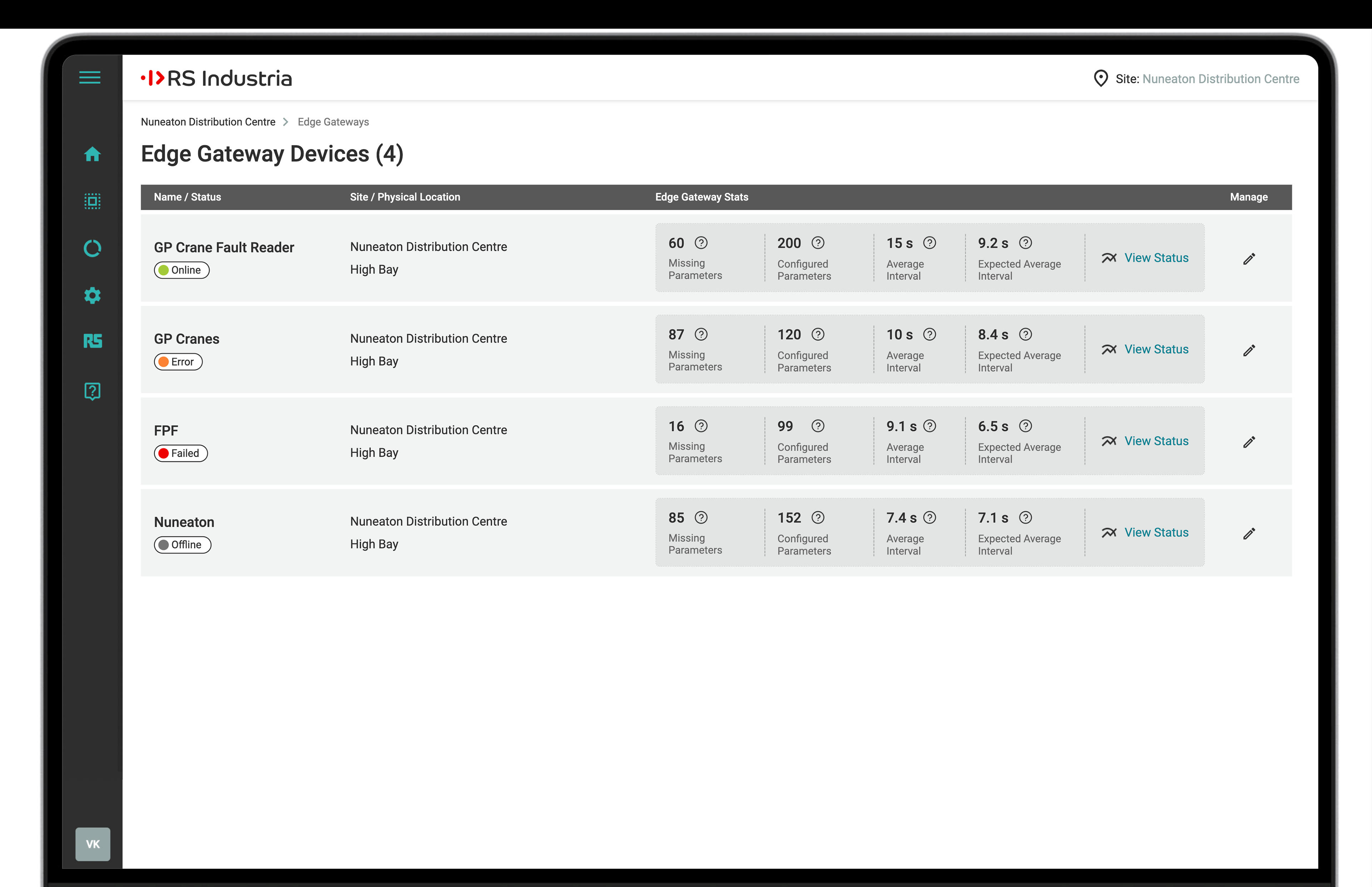Click help icon beside 6.5 s Expected Interval

(1025, 426)
